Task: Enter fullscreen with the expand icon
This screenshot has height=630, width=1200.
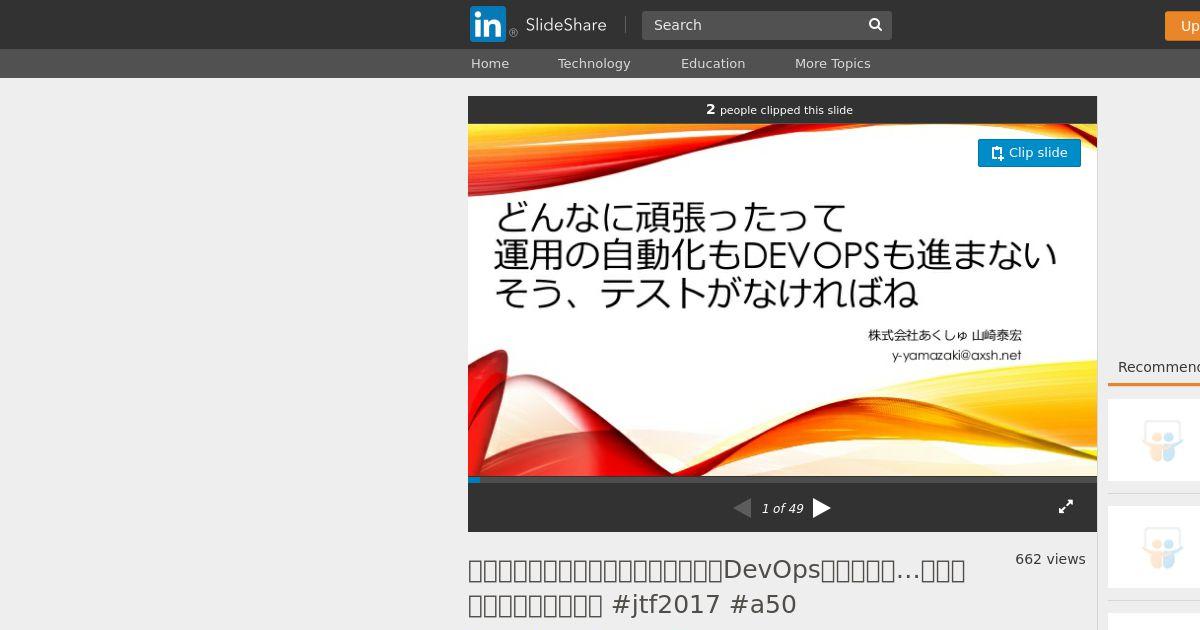Action: pos(1066,507)
